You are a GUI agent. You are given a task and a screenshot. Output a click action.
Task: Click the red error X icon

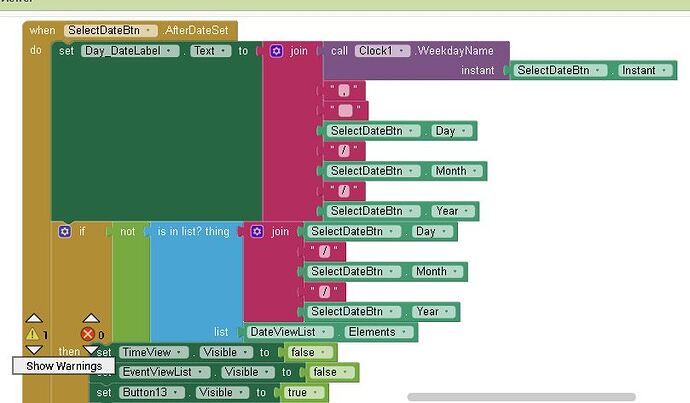coord(88,334)
